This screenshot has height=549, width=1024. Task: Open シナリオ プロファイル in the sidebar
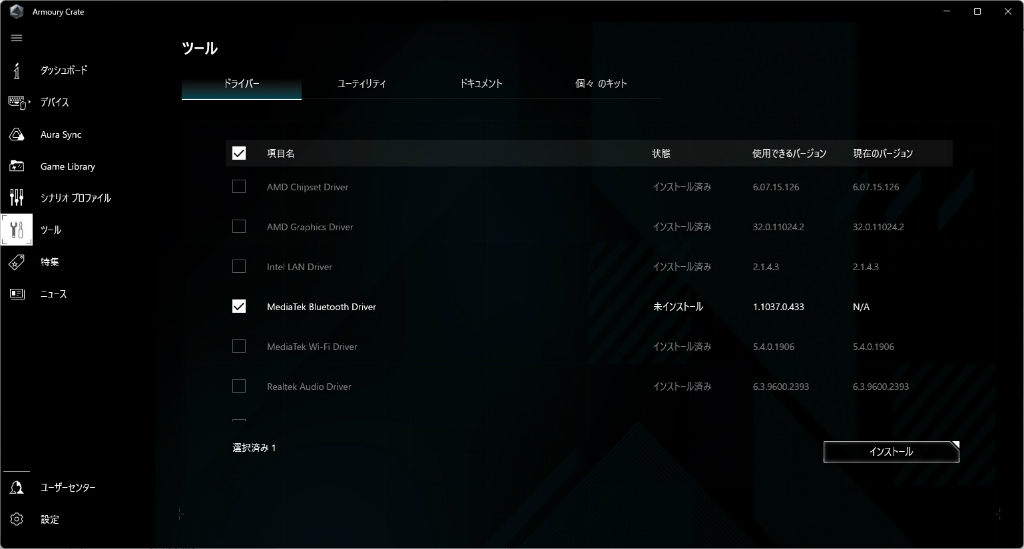[76, 198]
